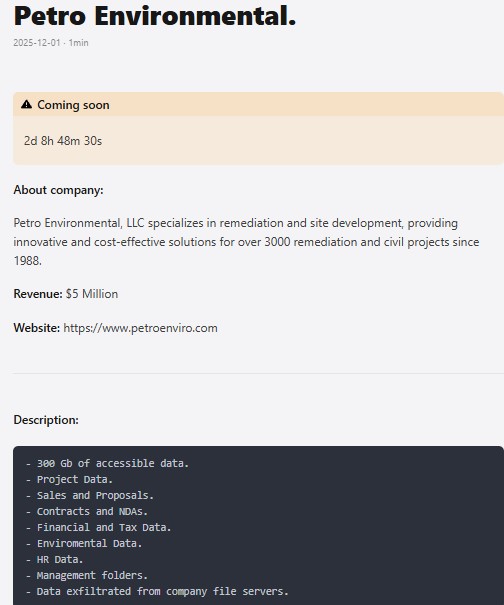
Task: Click the About company heading
Action: pyautogui.click(x=58, y=190)
